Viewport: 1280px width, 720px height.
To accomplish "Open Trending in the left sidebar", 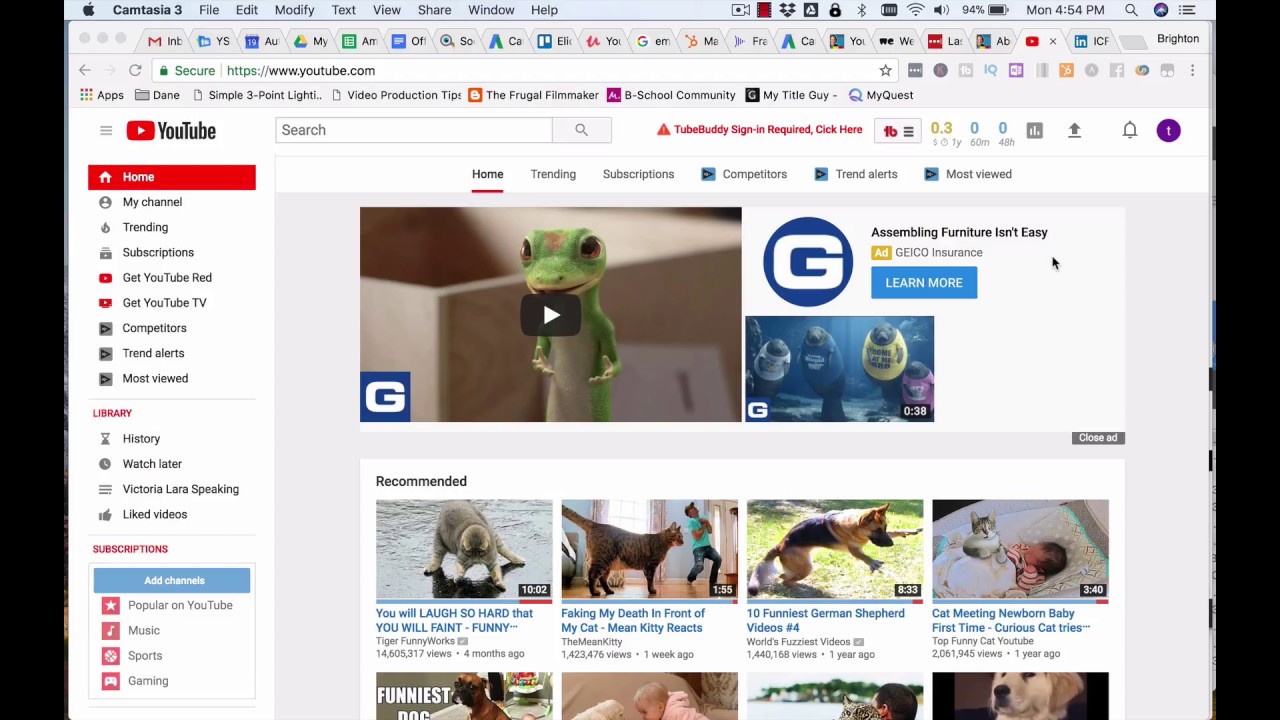I will (145, 227).
